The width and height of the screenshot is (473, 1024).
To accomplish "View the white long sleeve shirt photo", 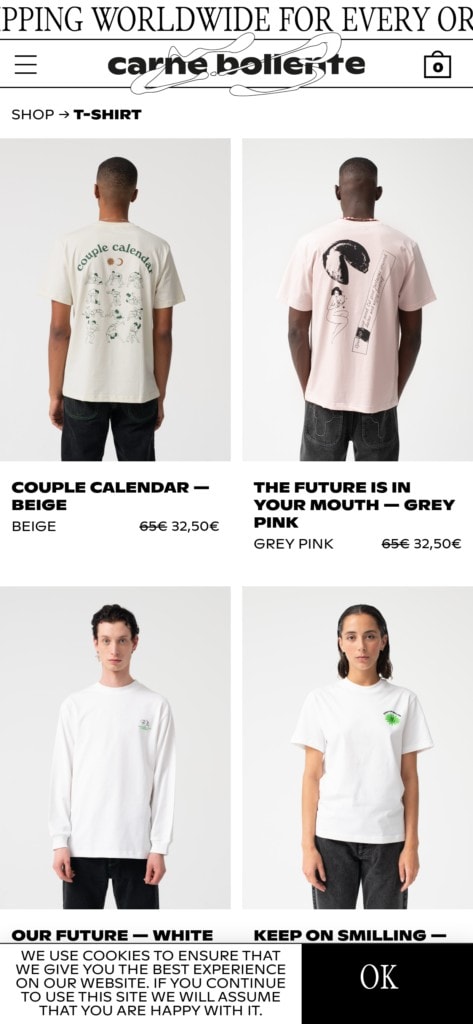I will click(x=115, y=747).
